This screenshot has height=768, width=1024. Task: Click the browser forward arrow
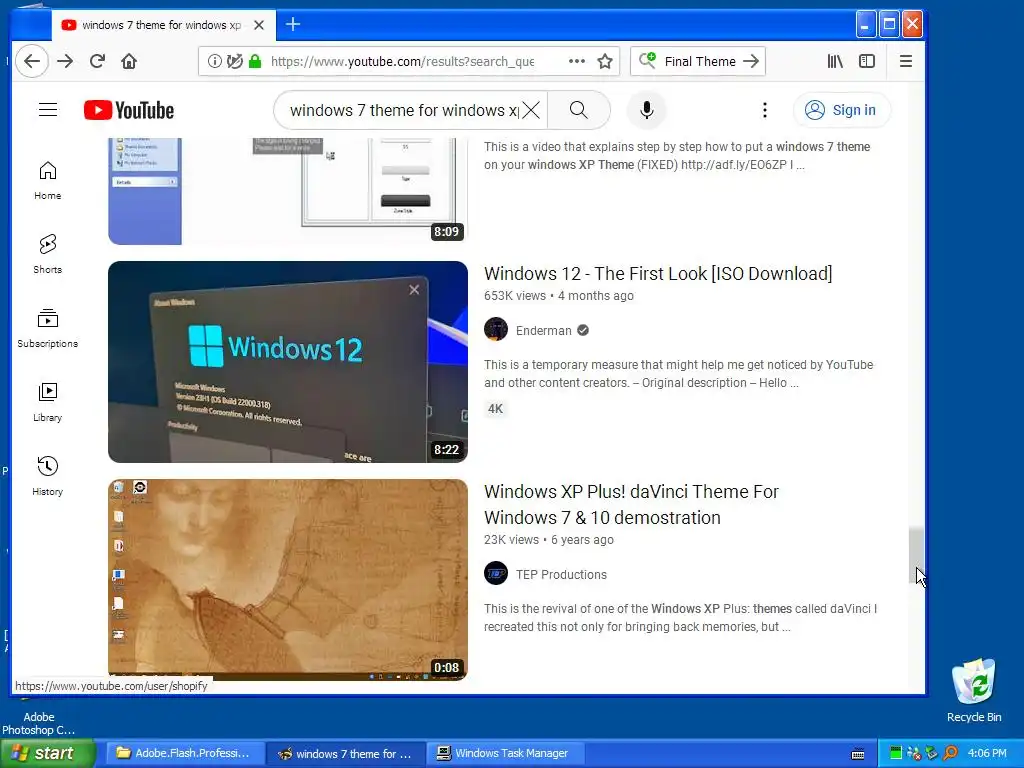(65, 61)
